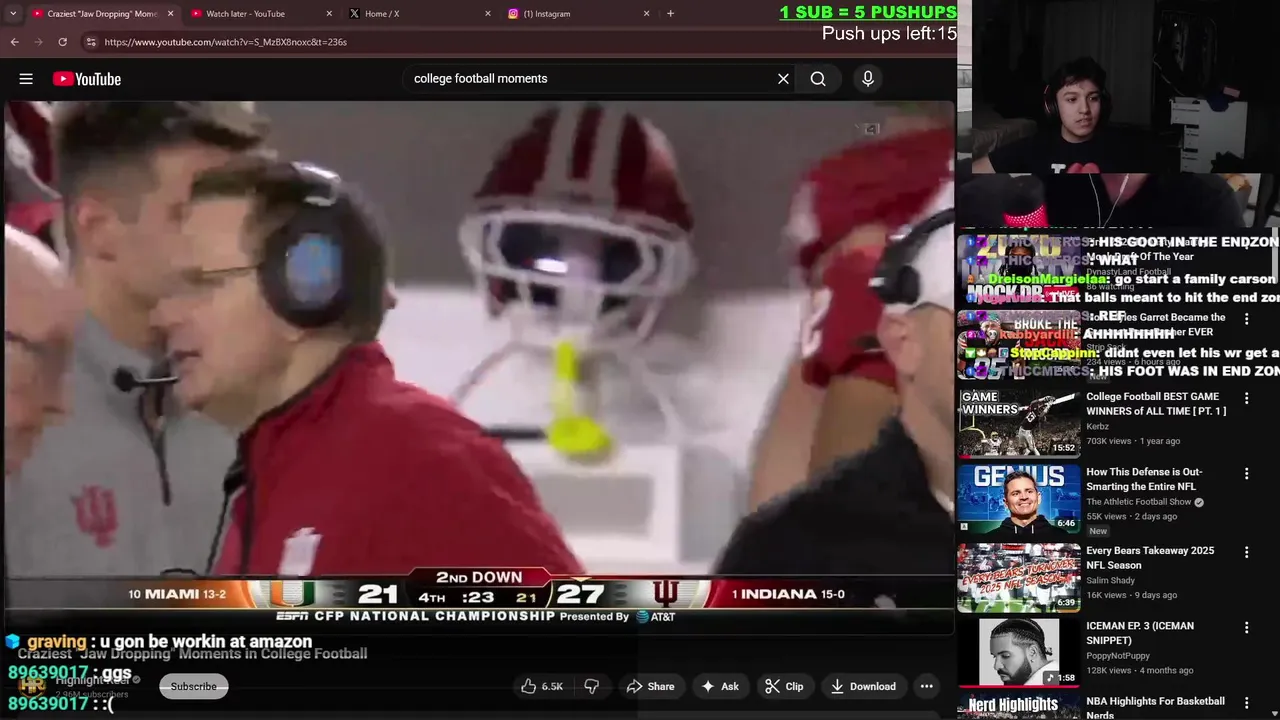Viewport: 1280px width, 720px height.
Task: Open options for How This Defense video
Action: (1246, 473)
